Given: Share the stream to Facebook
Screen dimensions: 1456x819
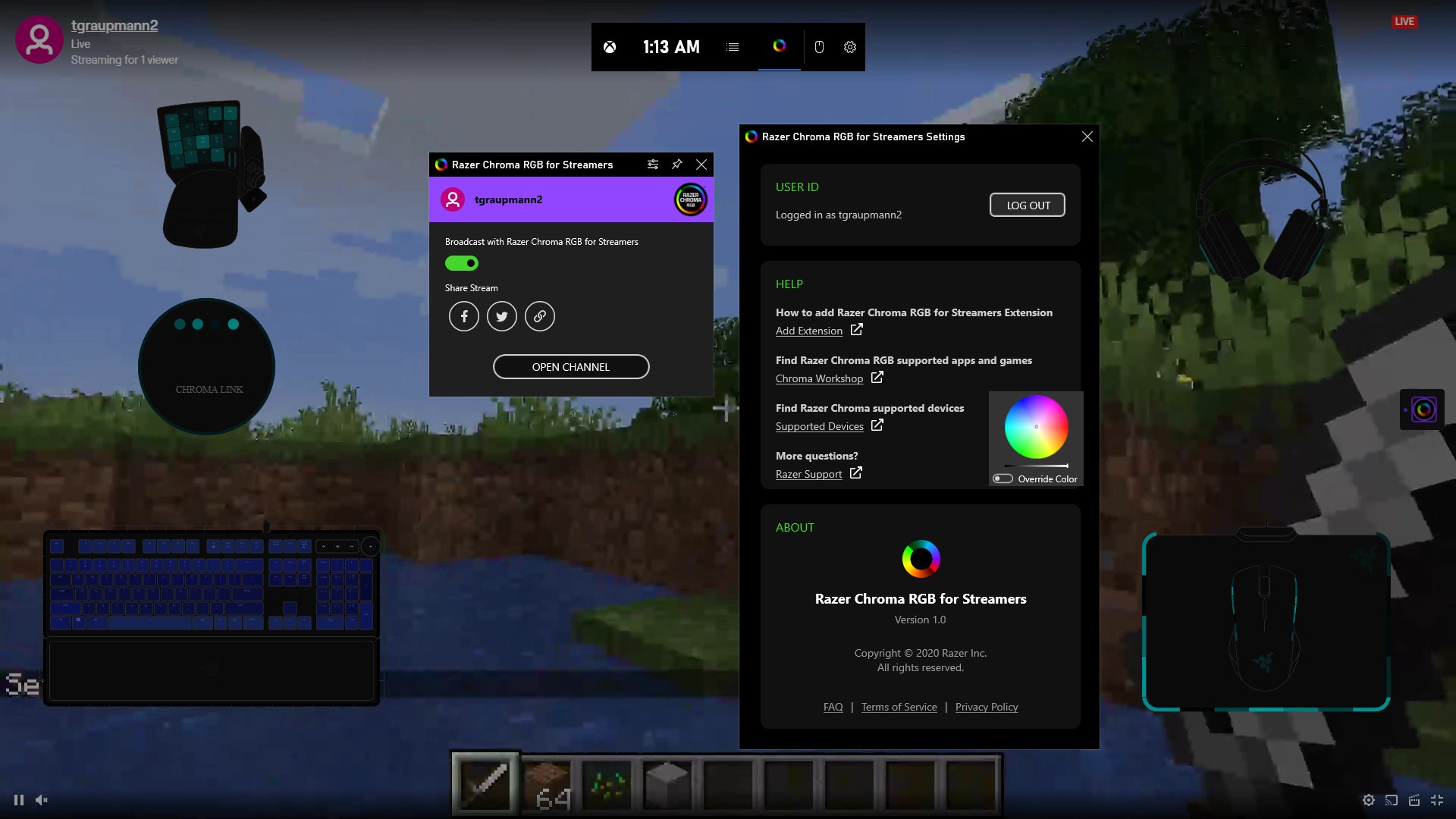Looking at the screenshot, I should click(x=464, y=316).
